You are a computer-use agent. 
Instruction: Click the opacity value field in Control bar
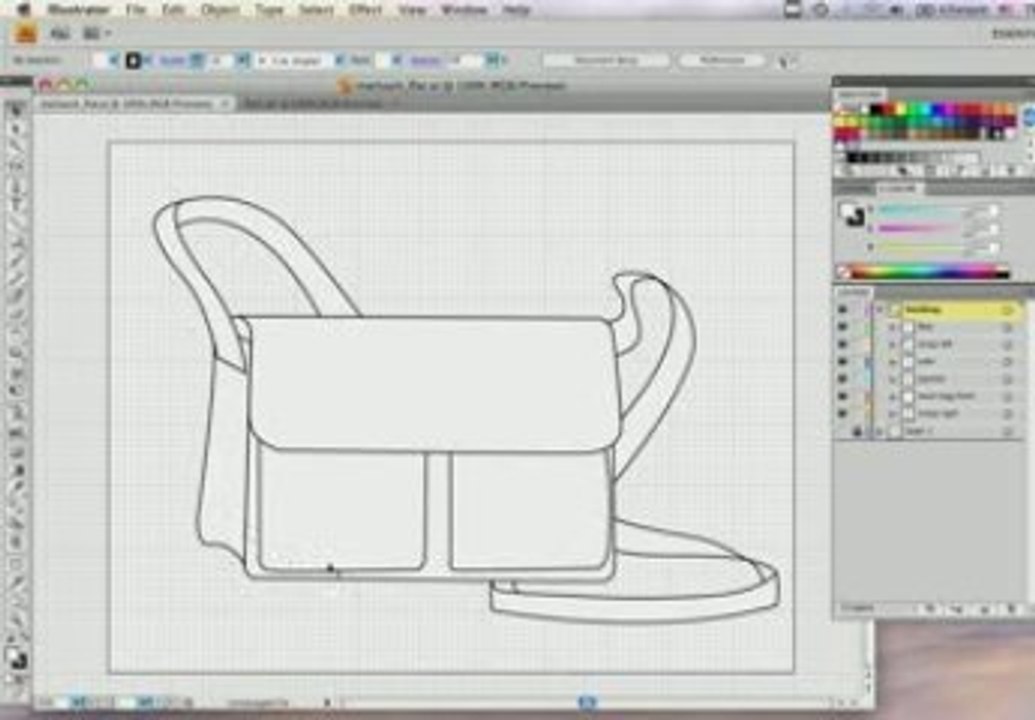469,60
